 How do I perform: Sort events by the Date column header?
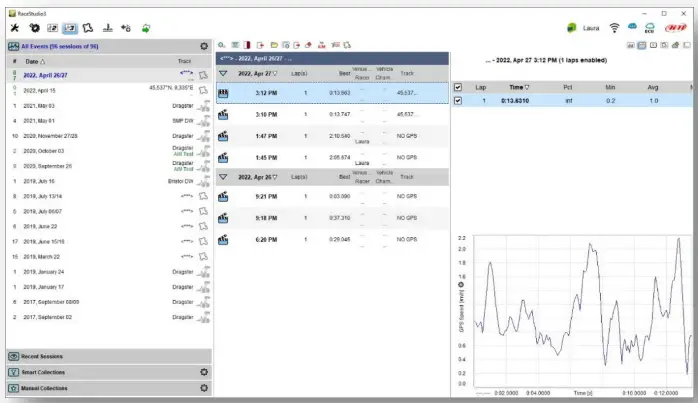(x=35, y=61)
